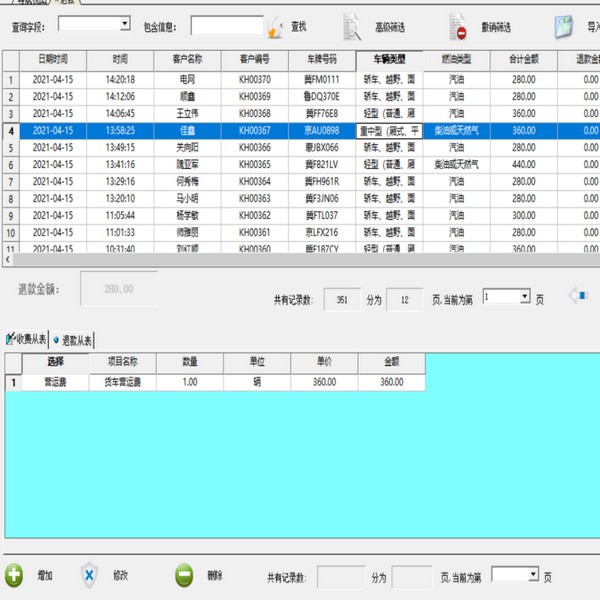Click the 撤销筛选 cancel filter icon
This screenshot has width=600, height=600.
458,26
